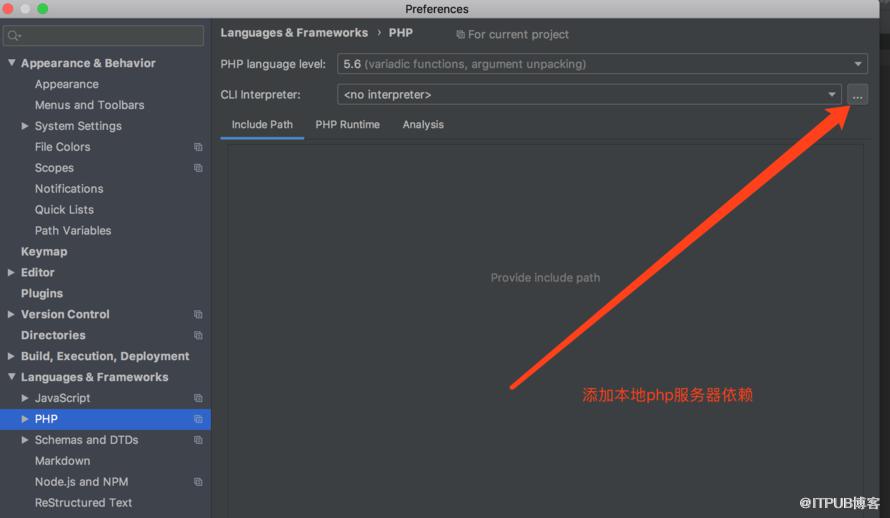Collapse the Appearance & Behavior section
Screen dimensions: 890x518
[x=11, y=62]
